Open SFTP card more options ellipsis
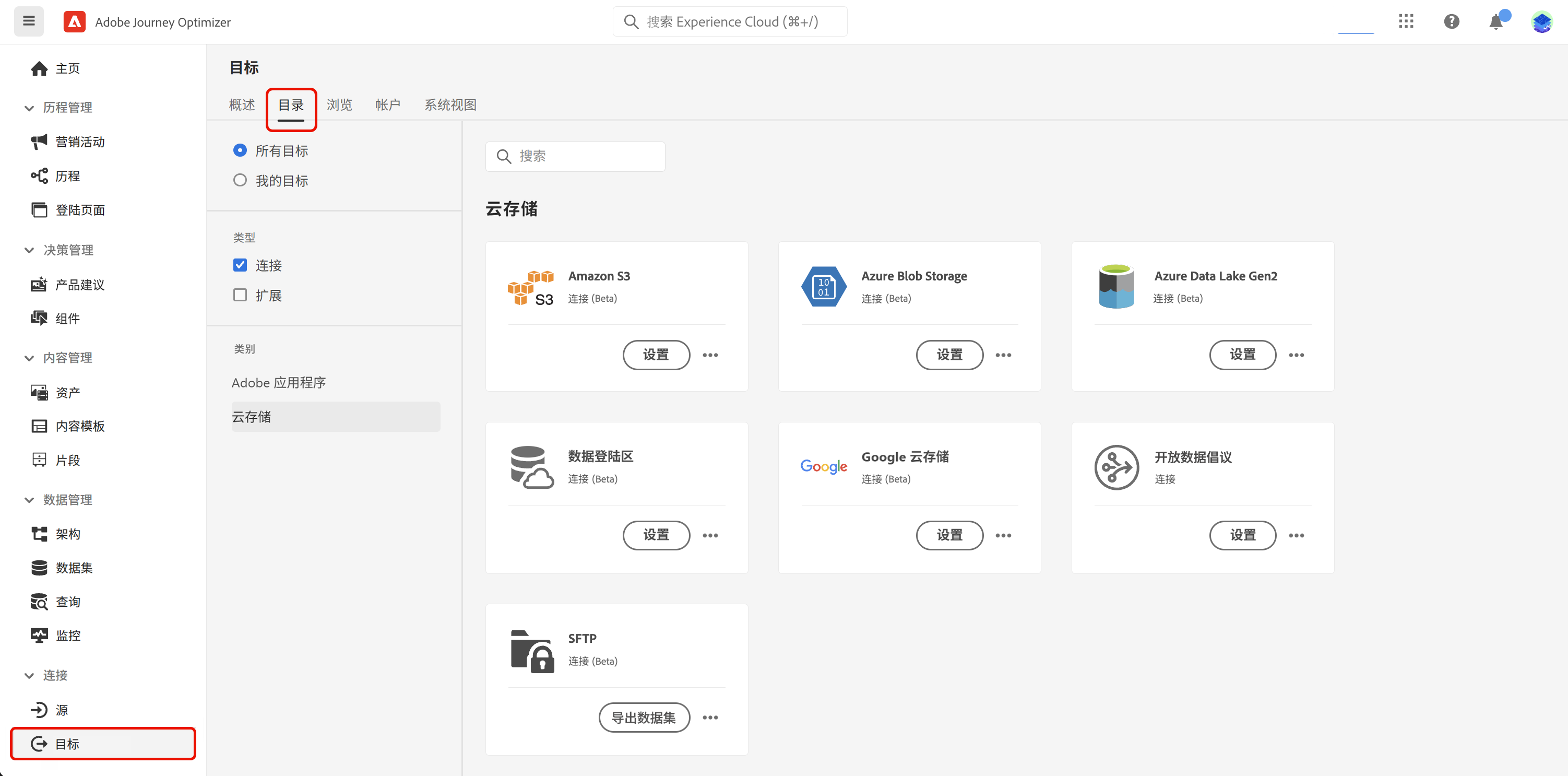Viewport: 1568px width, 776px height. tap(710, 718)
